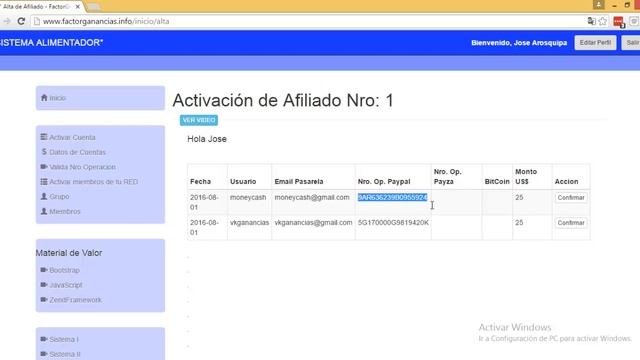The image size is (640, 360).
Task: Reload the page with the refresh icon
Action: tap(21, 21)
